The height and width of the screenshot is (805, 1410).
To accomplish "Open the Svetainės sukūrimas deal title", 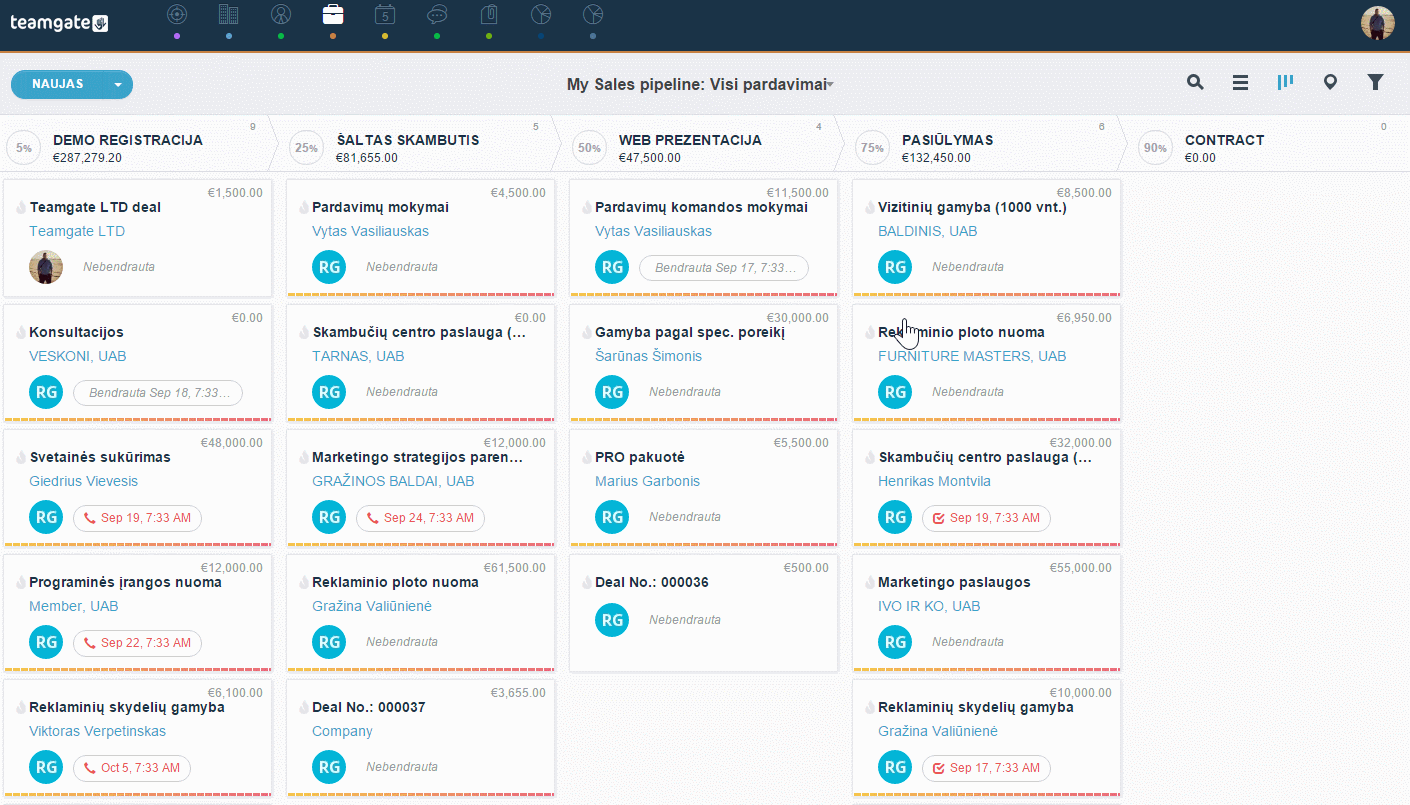I will [x=100, y=457].
